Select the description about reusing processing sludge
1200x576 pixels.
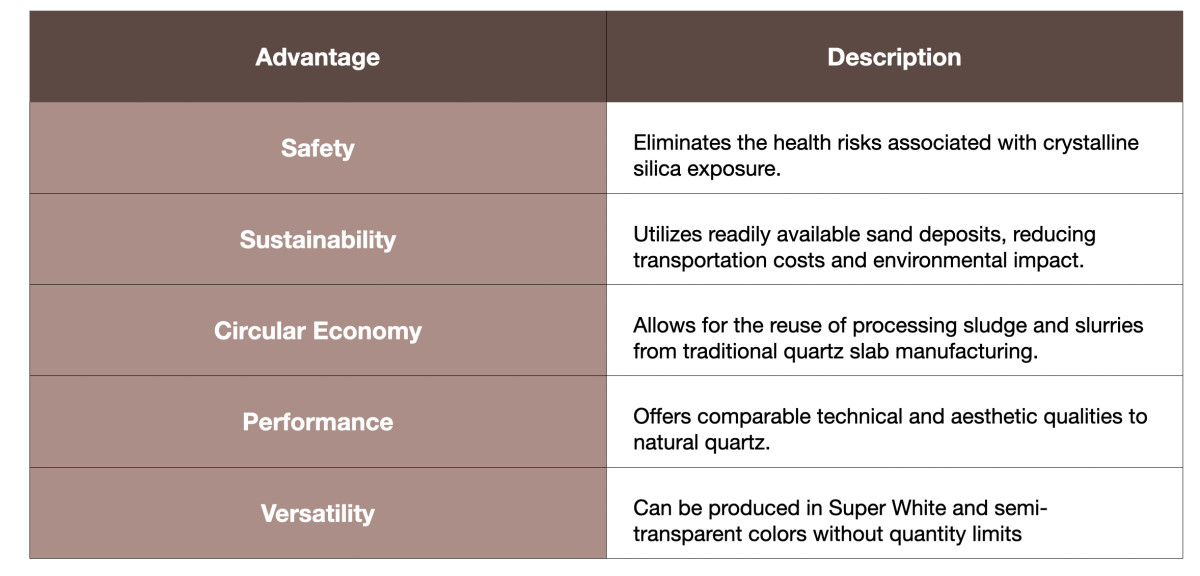point(888,337)
